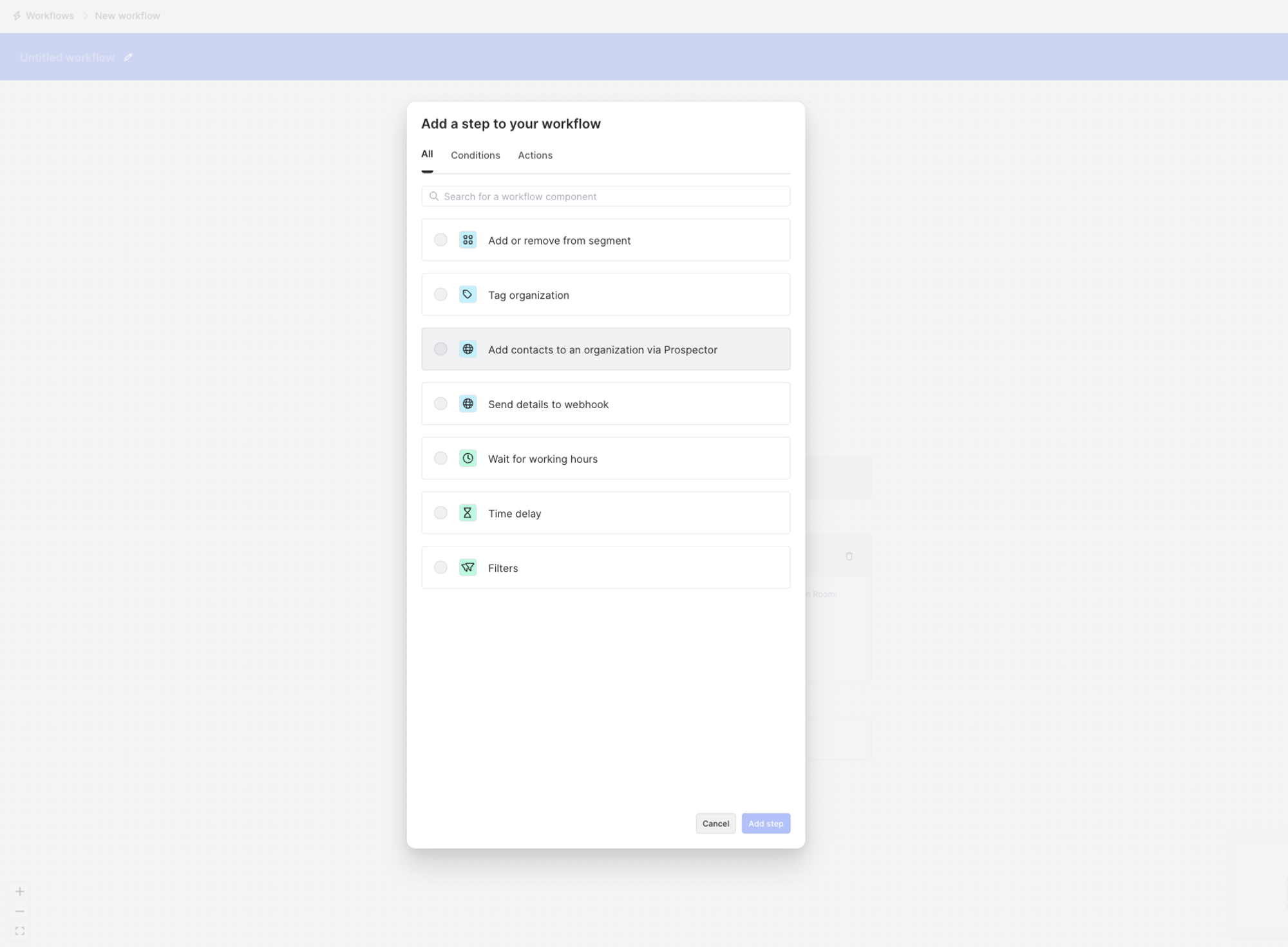Focus the workflow component search field
This screenshot has width=1288, height=947.
pyautogui.click(x=605, y=196)
